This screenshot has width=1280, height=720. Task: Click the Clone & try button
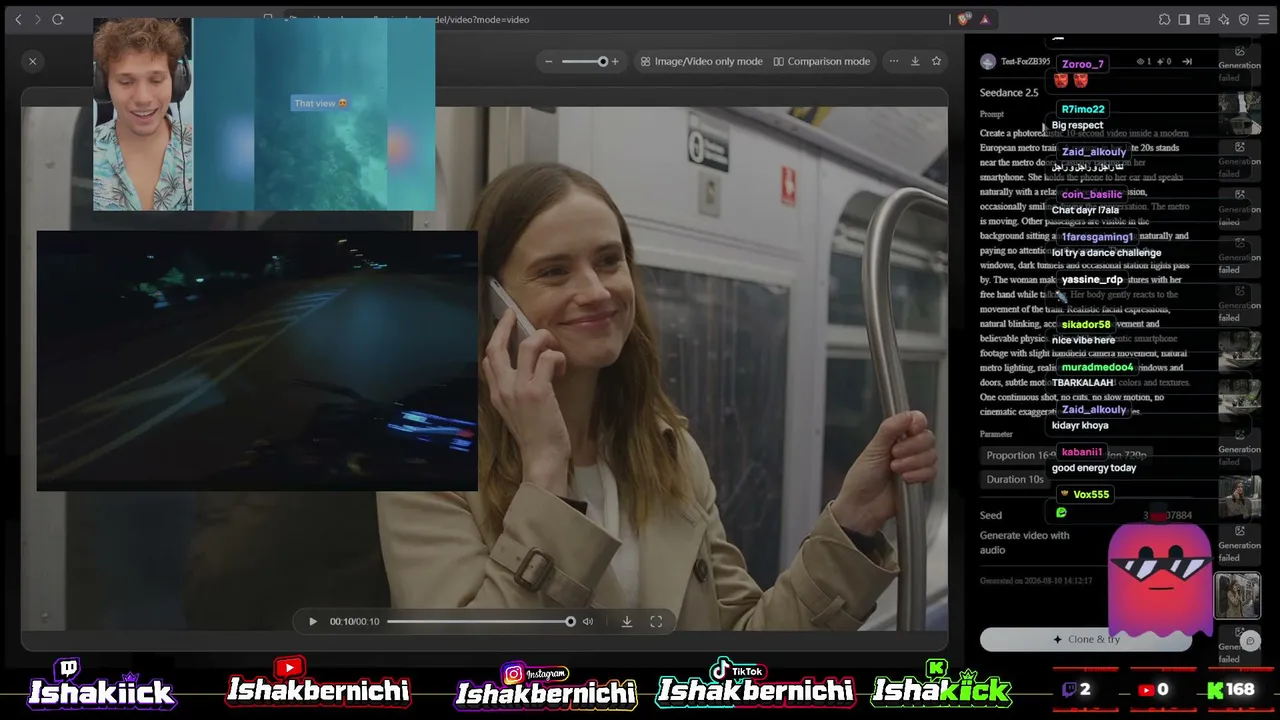coord(1086,639)
